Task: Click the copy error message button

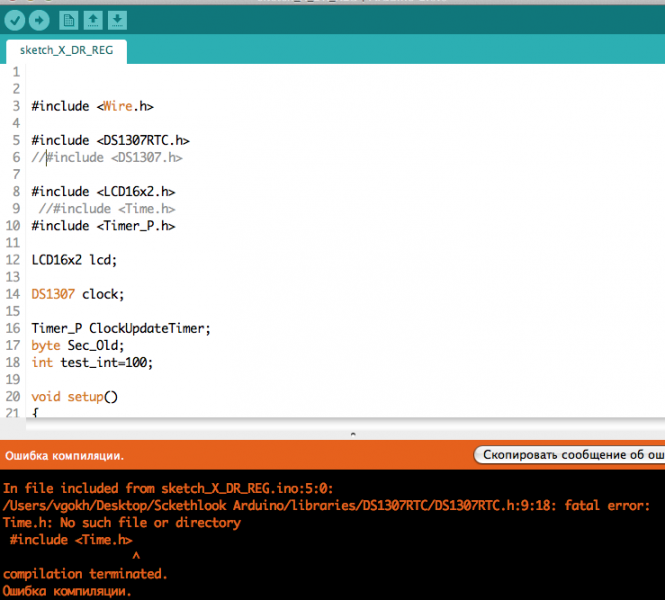Action: coord(568,455)
